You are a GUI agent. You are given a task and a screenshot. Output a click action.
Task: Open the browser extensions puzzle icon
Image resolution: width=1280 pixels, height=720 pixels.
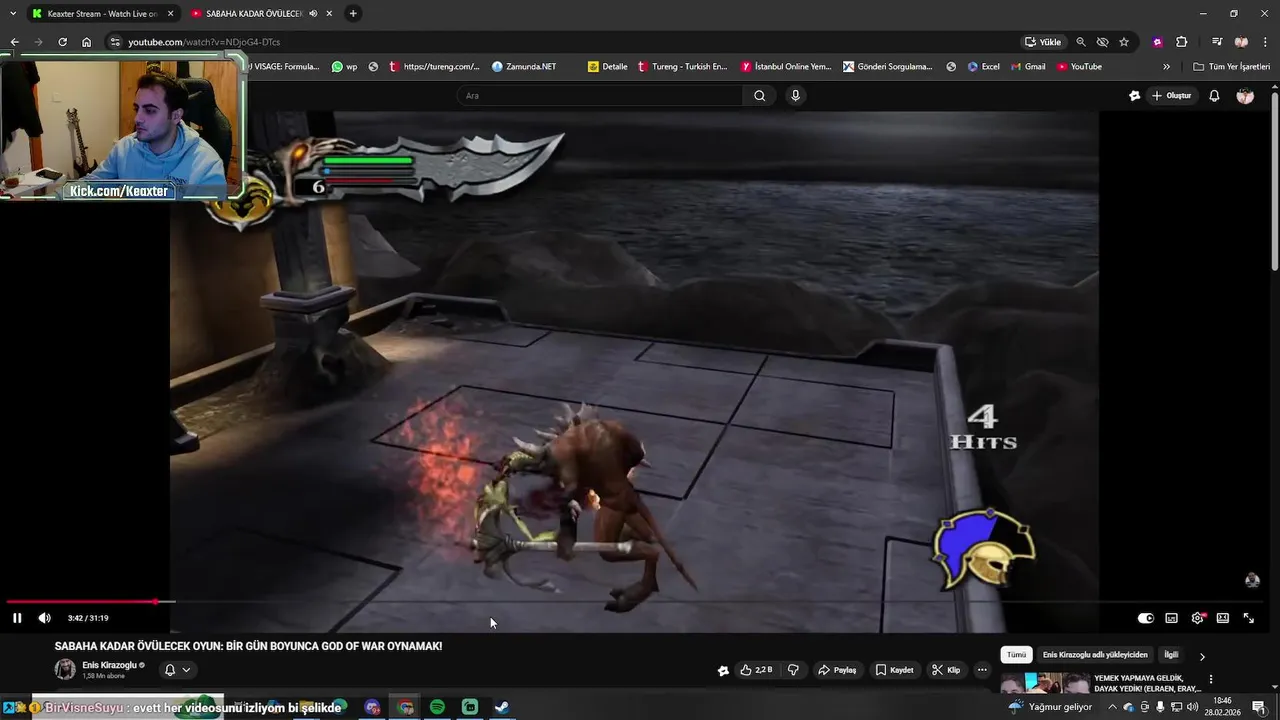coord(1181,42)
